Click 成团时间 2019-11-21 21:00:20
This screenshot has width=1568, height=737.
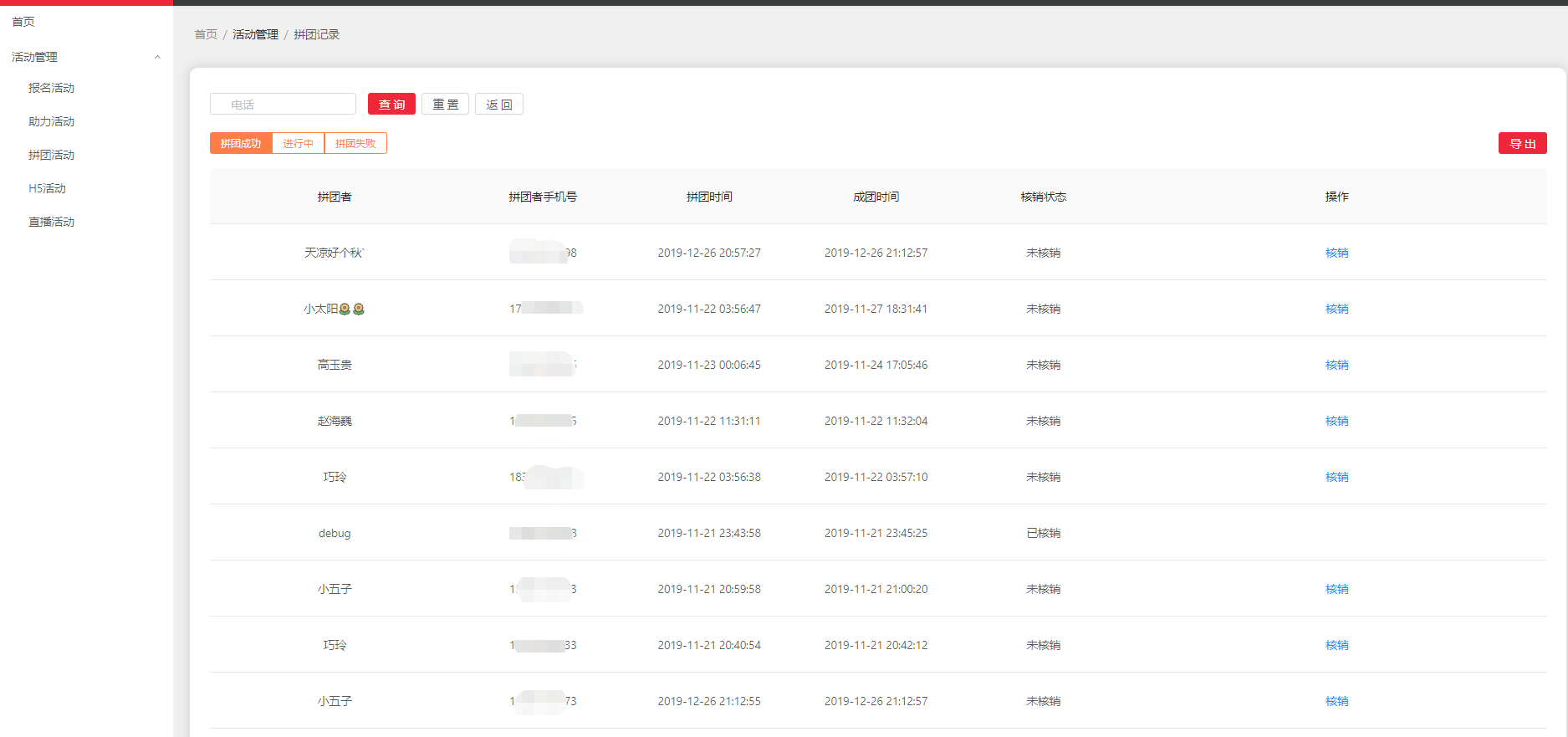coord(876,589)
